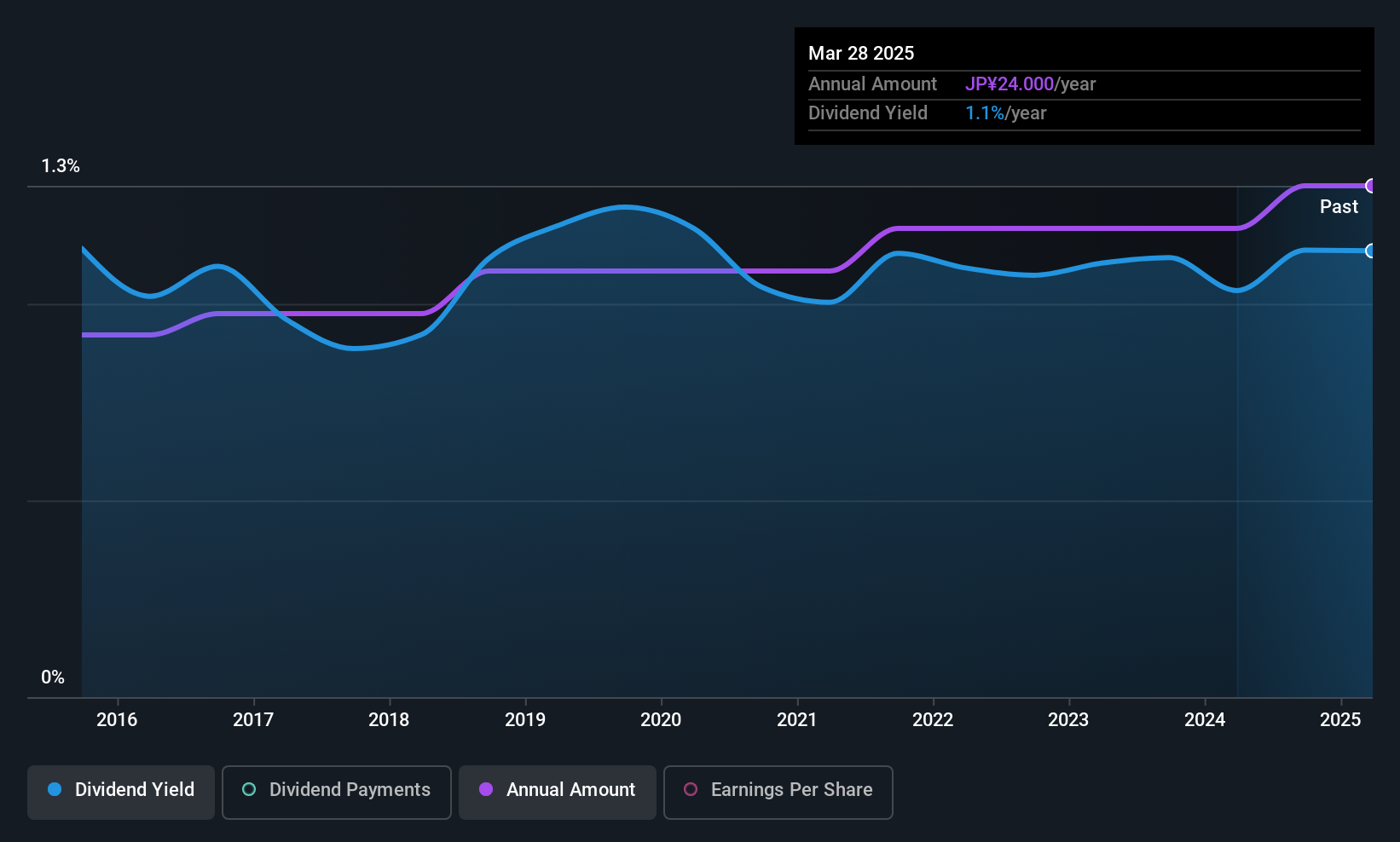Screen dimensions: 1400x842
Task: Click the teal Dividend Payments legend circle
Action: coord(249,789)
